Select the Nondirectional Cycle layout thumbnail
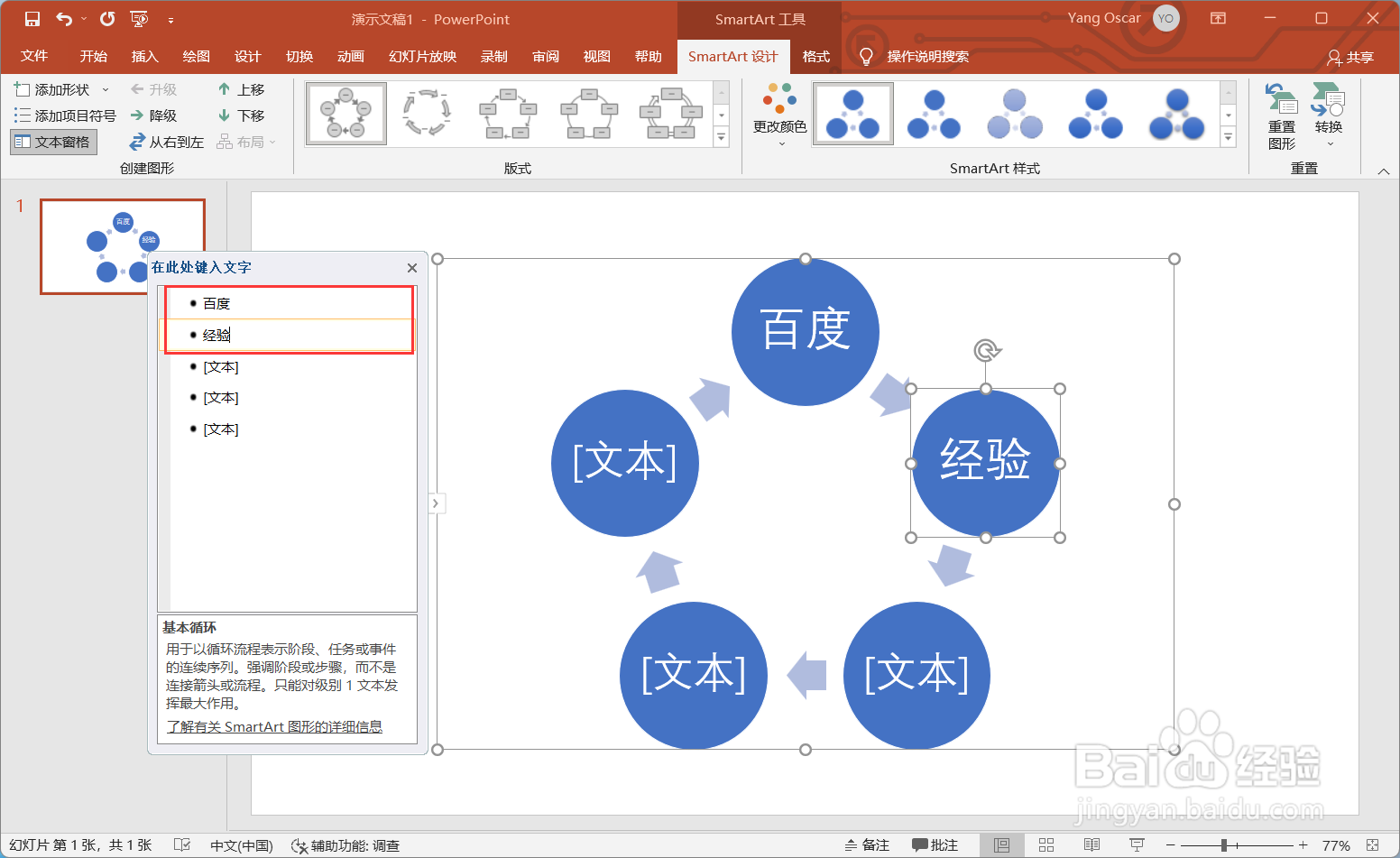The image size is (1400, 858). 589,114
